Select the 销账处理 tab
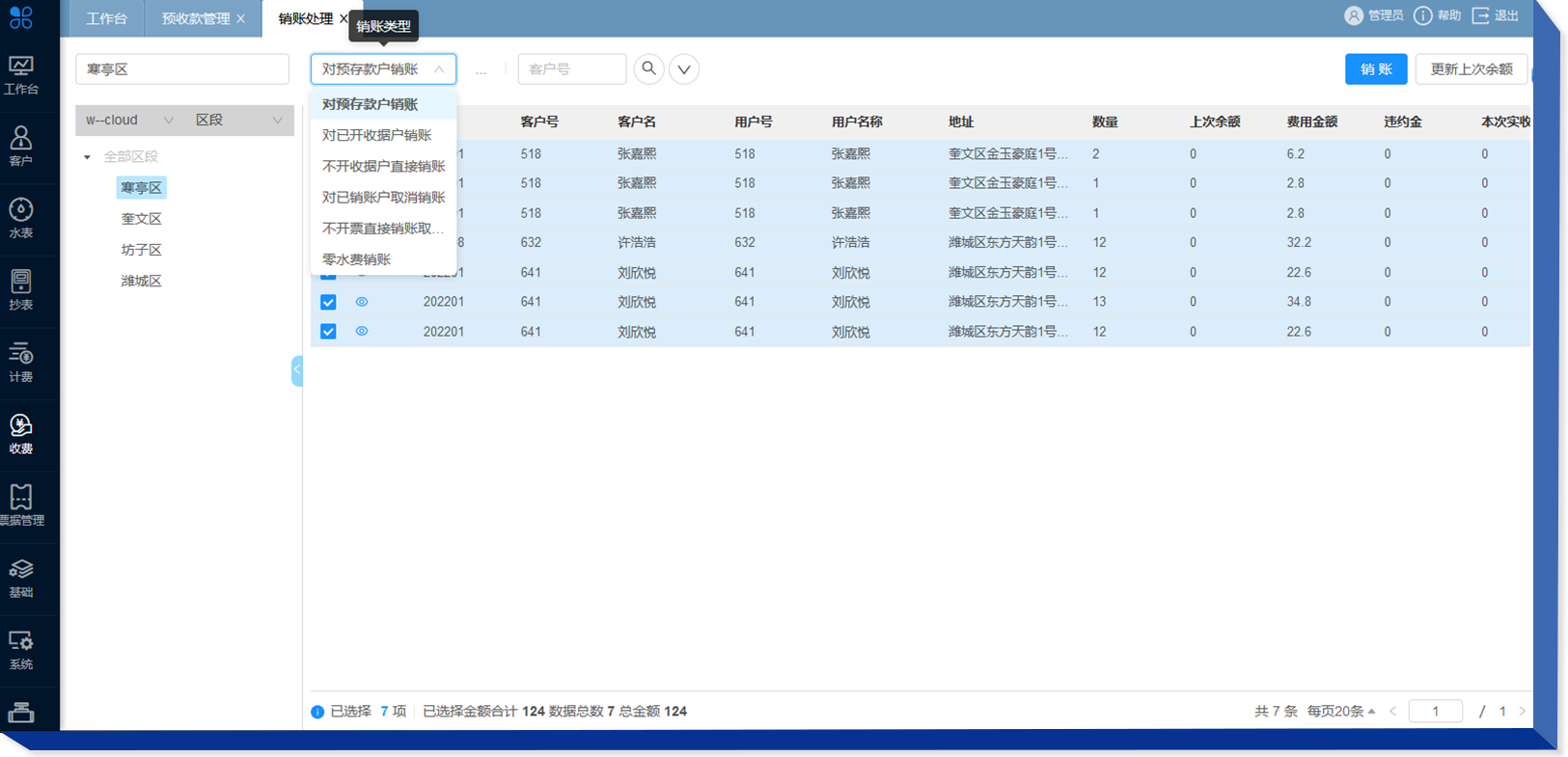 (x=305, y=18)
